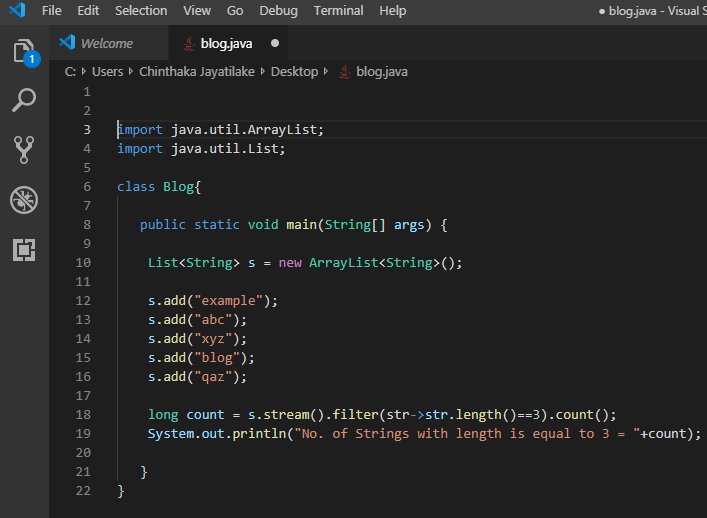Open the Selection menu
This screenshot has width=707, height=518.
[141, 10]
